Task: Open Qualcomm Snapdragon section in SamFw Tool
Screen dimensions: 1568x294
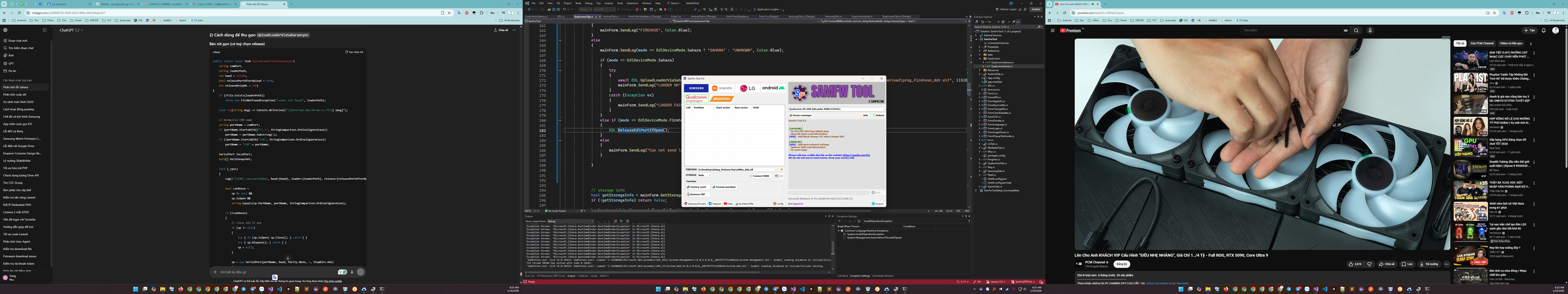Action: point(696,99)
